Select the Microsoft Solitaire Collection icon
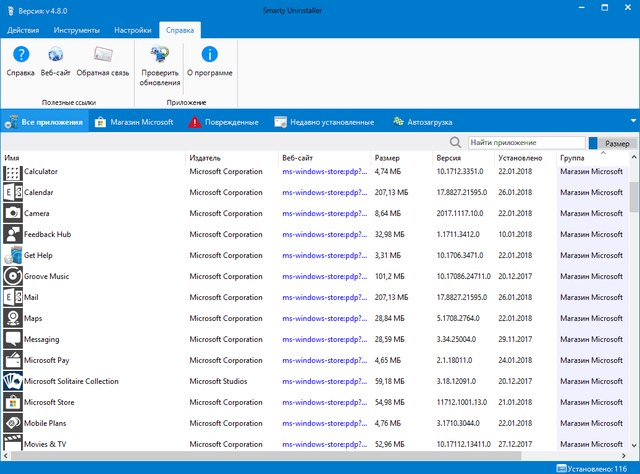Screen dimensions: 640x474 pyautogui.click(x=12, y=381)
